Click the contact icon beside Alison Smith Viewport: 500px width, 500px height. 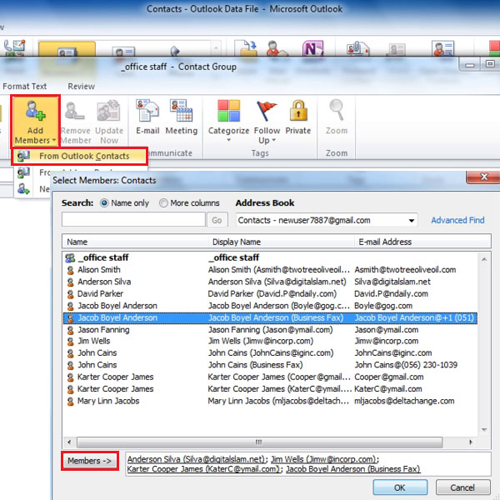point(70,270)
